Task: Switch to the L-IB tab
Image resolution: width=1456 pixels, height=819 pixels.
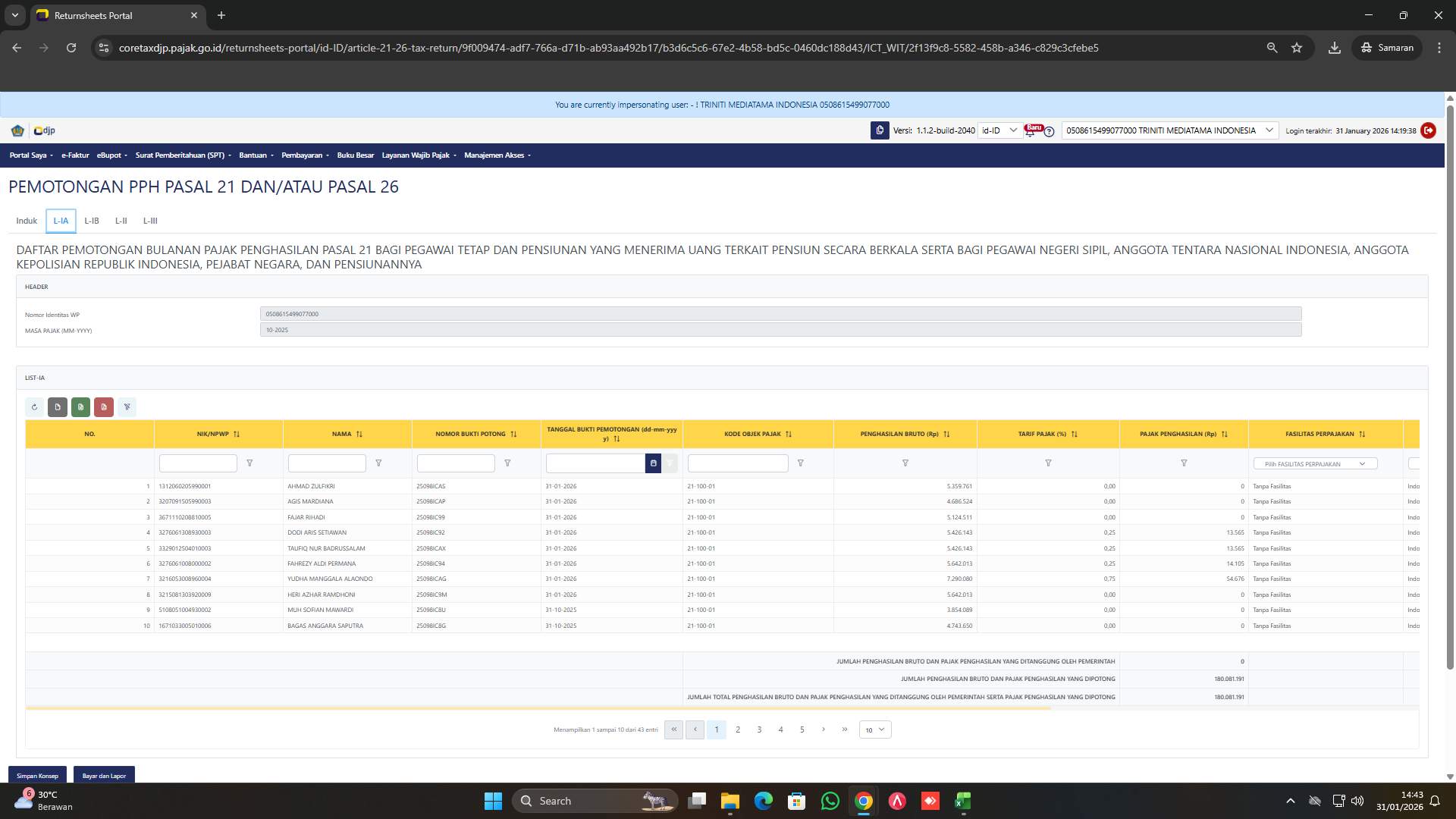Action: tap(92, 221)
